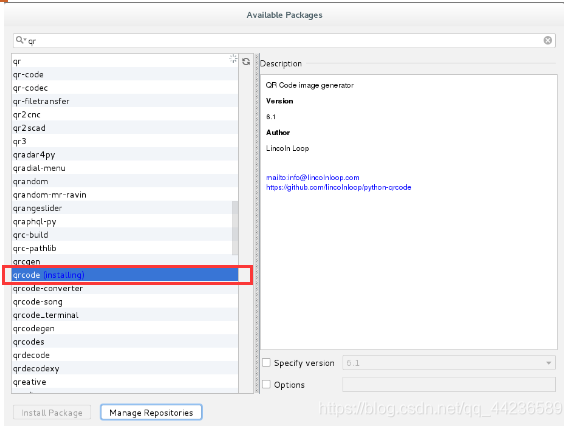Select the qr-filetransfer package
This screenshot has height=427, width=572.
pyautogui.click(x=125, y=101)
